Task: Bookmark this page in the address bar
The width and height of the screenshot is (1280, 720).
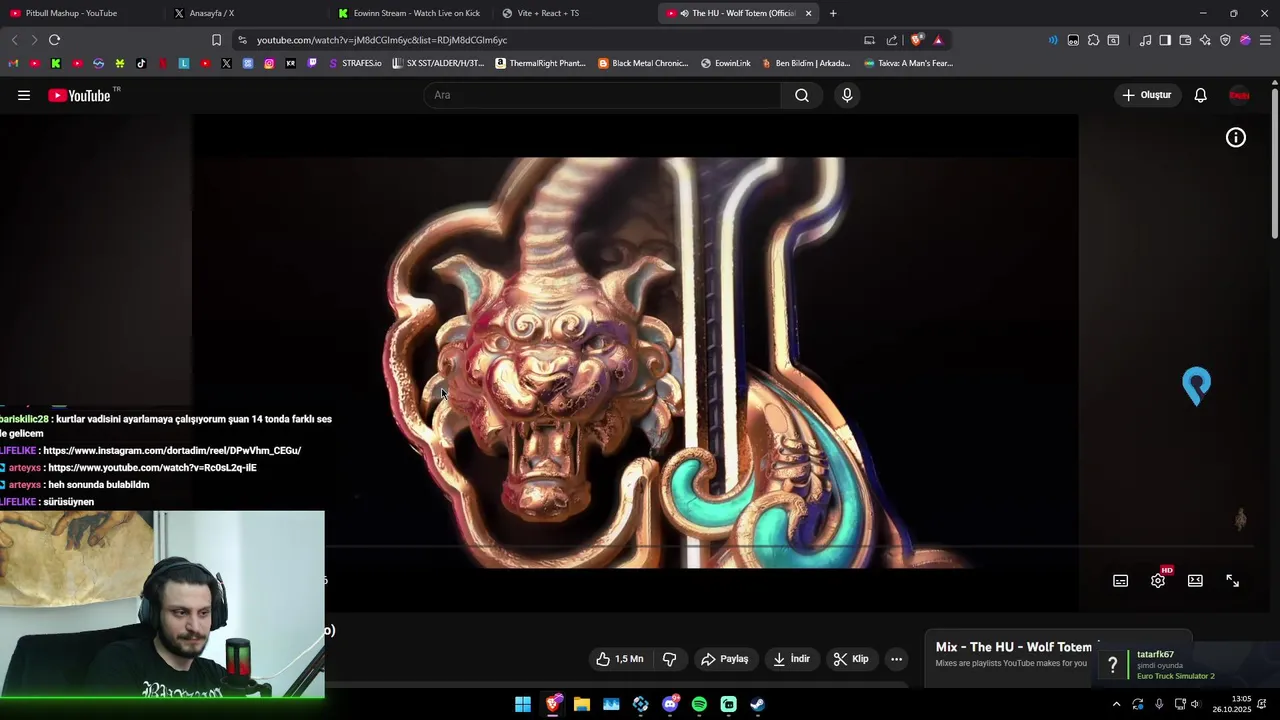Action: point(216,40)
